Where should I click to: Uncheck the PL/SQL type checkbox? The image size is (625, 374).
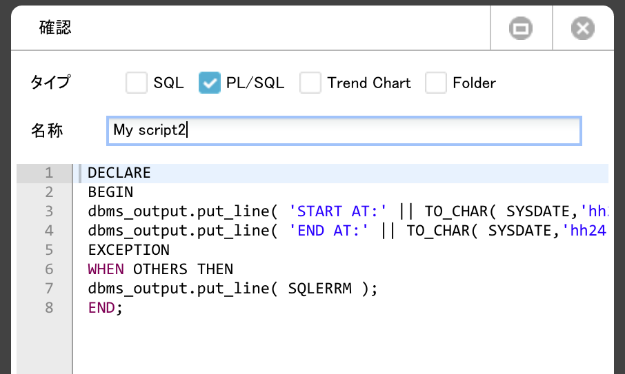(x=210, y=83)
